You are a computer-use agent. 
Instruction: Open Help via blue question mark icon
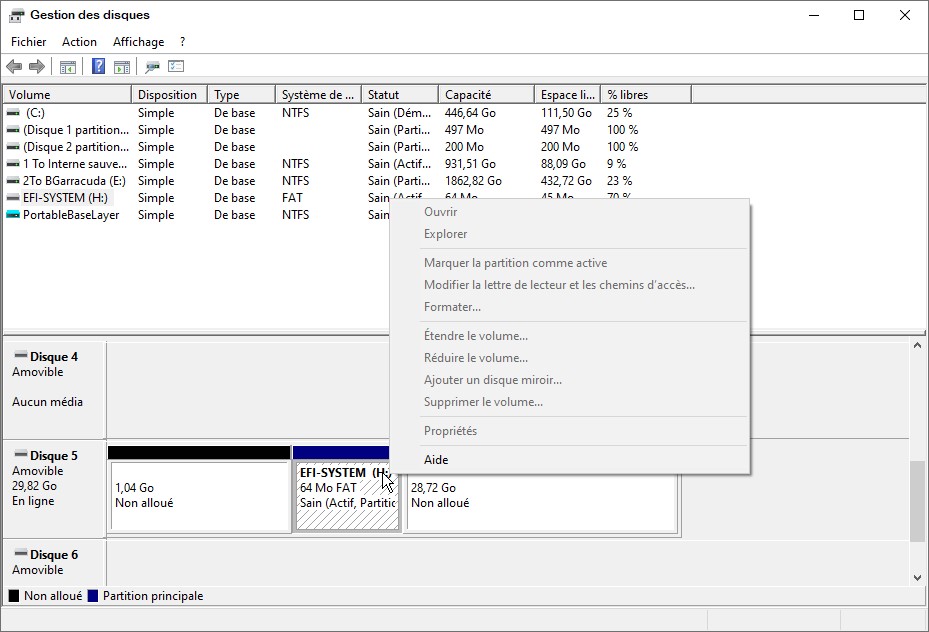98,67
